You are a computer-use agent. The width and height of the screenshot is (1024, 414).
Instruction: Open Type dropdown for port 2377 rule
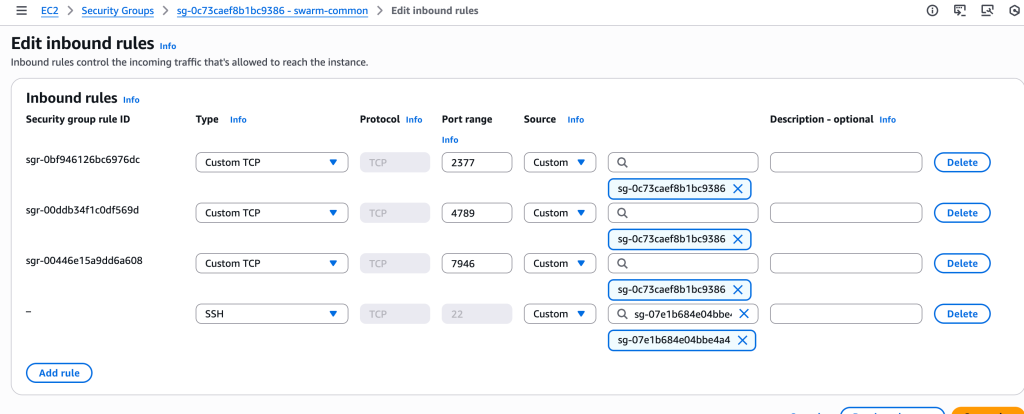271,162
